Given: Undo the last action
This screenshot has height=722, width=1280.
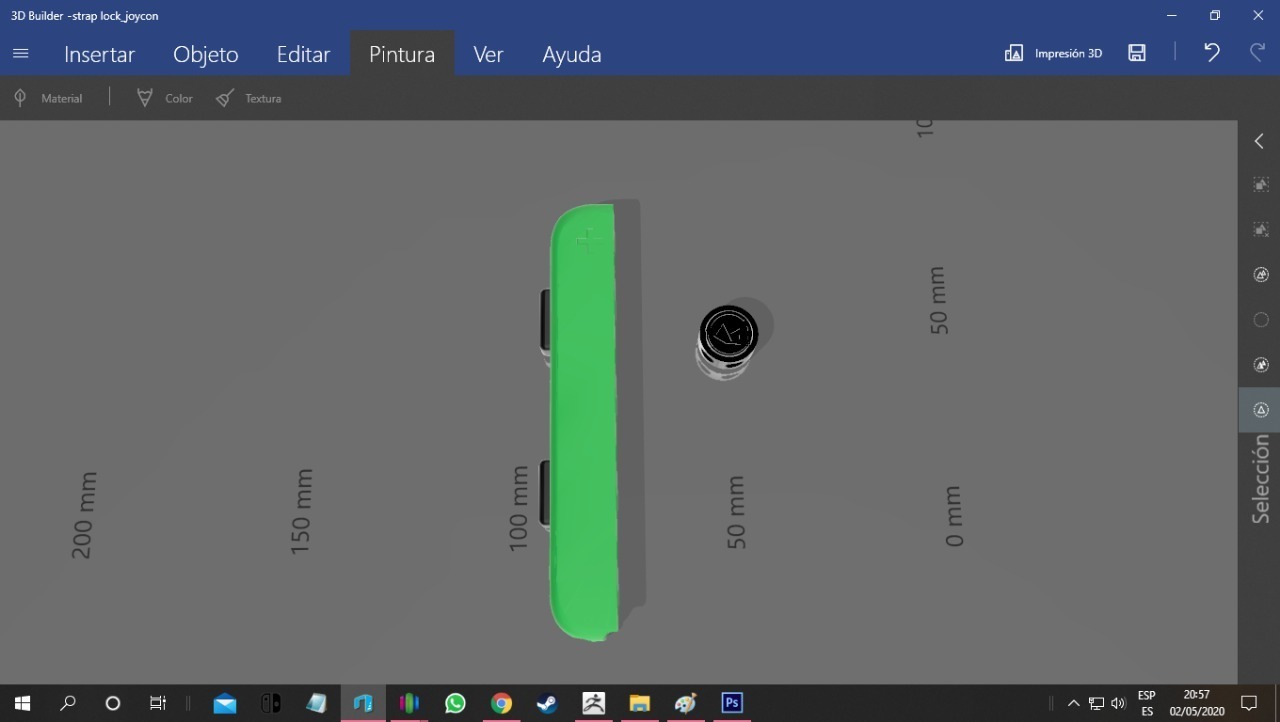Looking at the screenshot, I should pyautogui.click(x=1212, y=53).
